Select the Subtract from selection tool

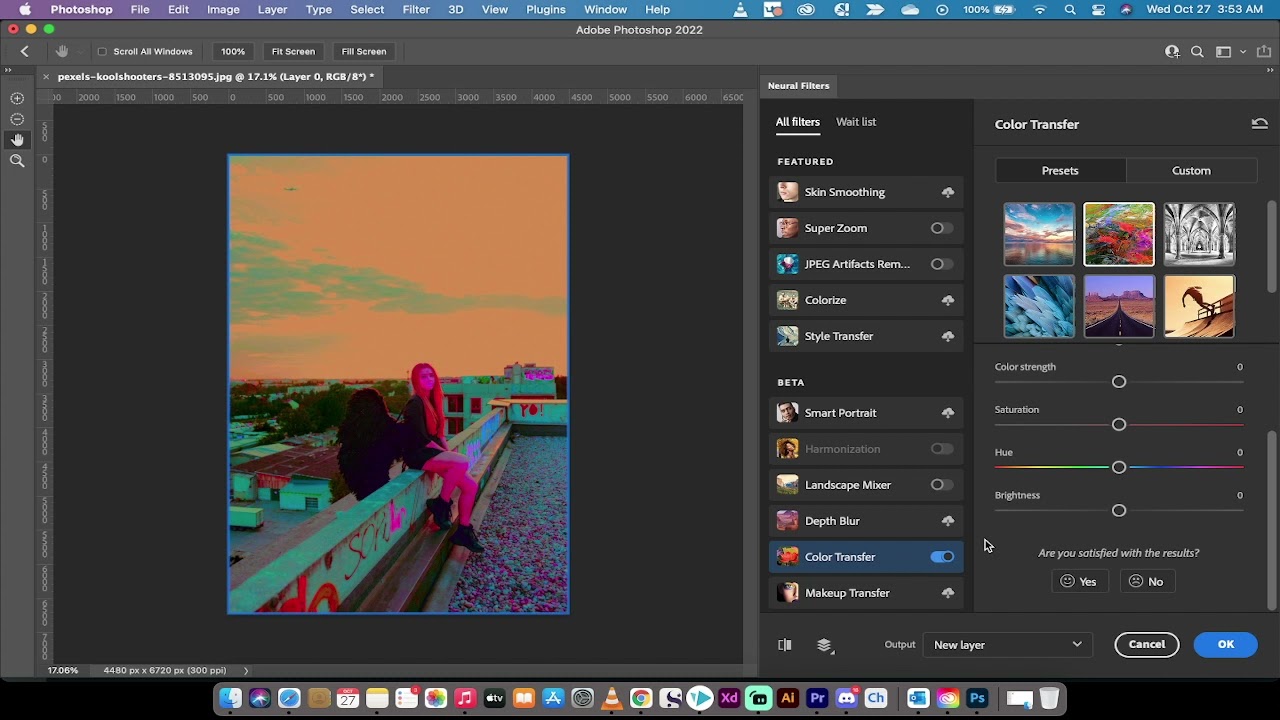point(17,119)
